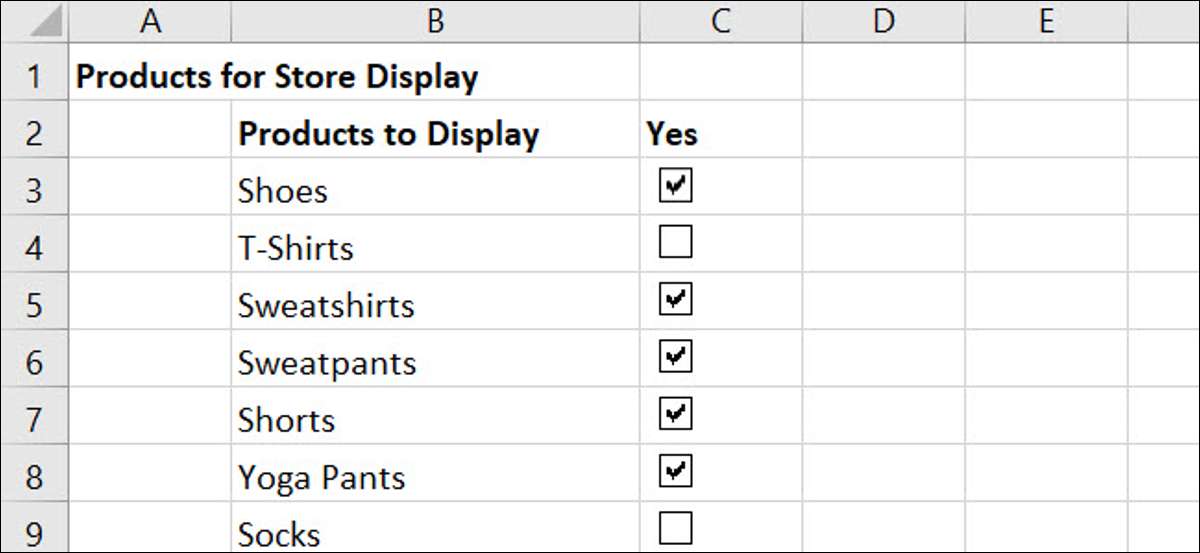Uncheck the Yoga Pants checkbox

click(676, 470)
